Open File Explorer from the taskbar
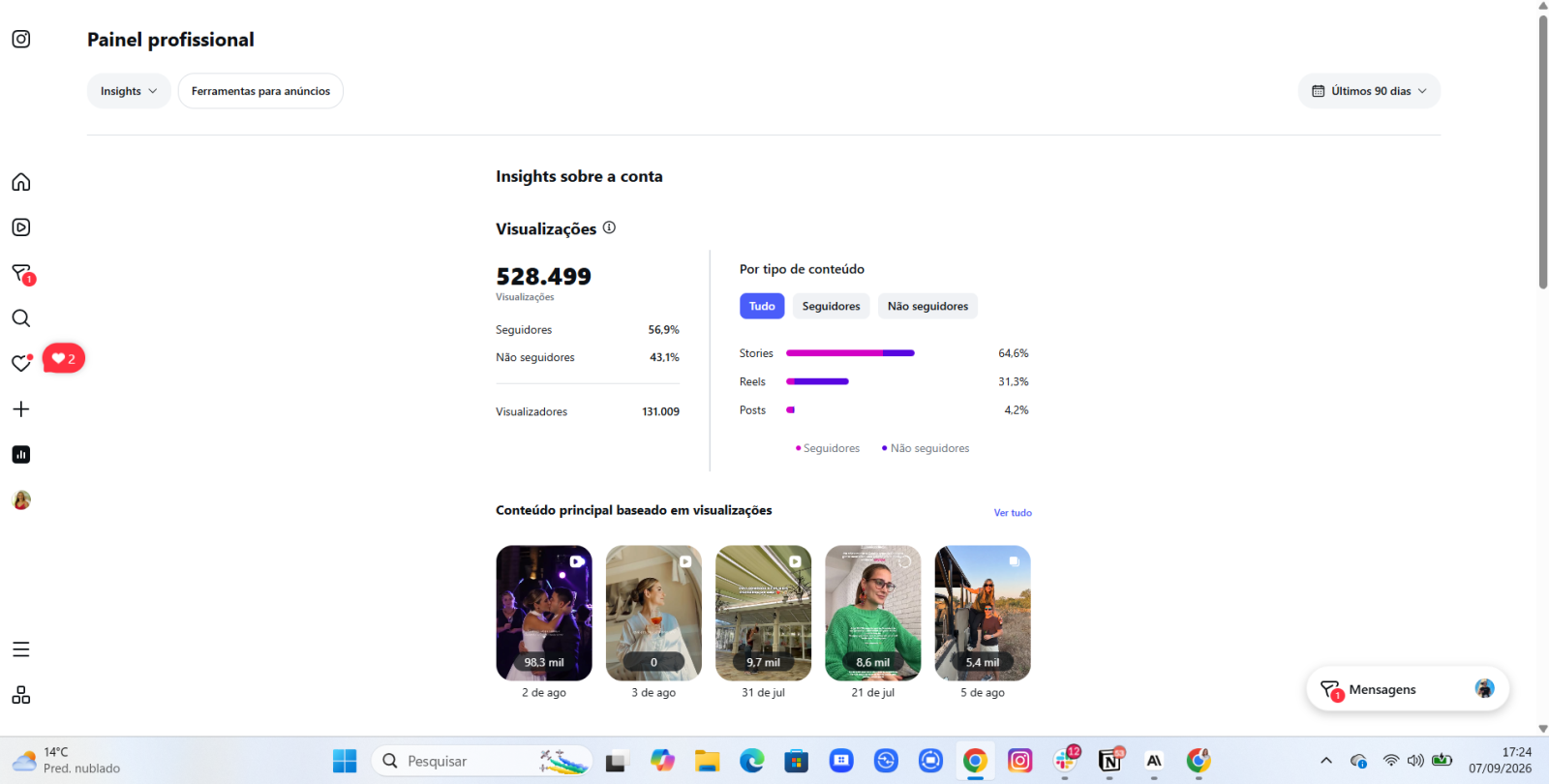Image resolution: width=1549 pixels, height=784 pixels. click(707, 761)
